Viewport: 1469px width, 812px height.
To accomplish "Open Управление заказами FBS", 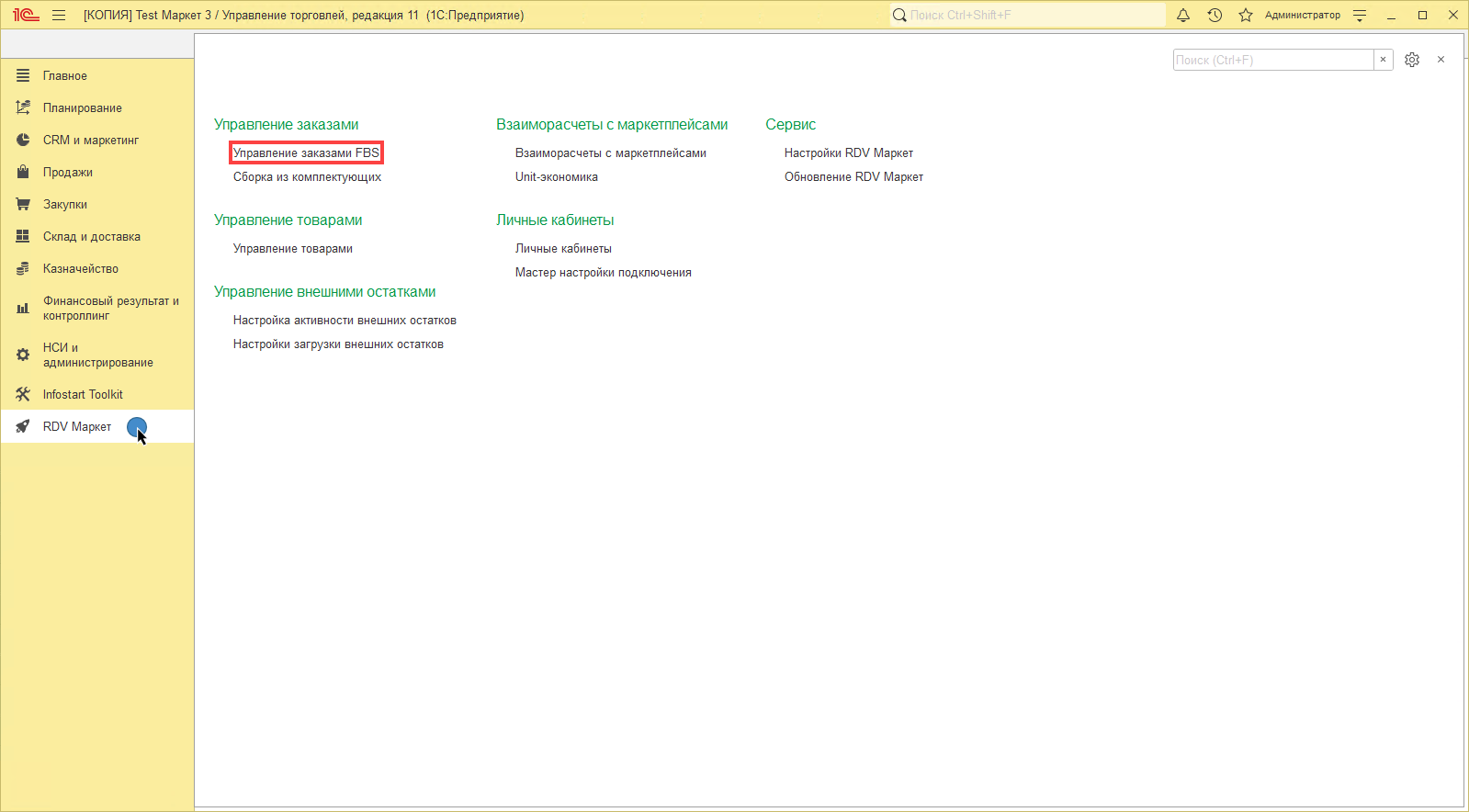I will (306, 152).
